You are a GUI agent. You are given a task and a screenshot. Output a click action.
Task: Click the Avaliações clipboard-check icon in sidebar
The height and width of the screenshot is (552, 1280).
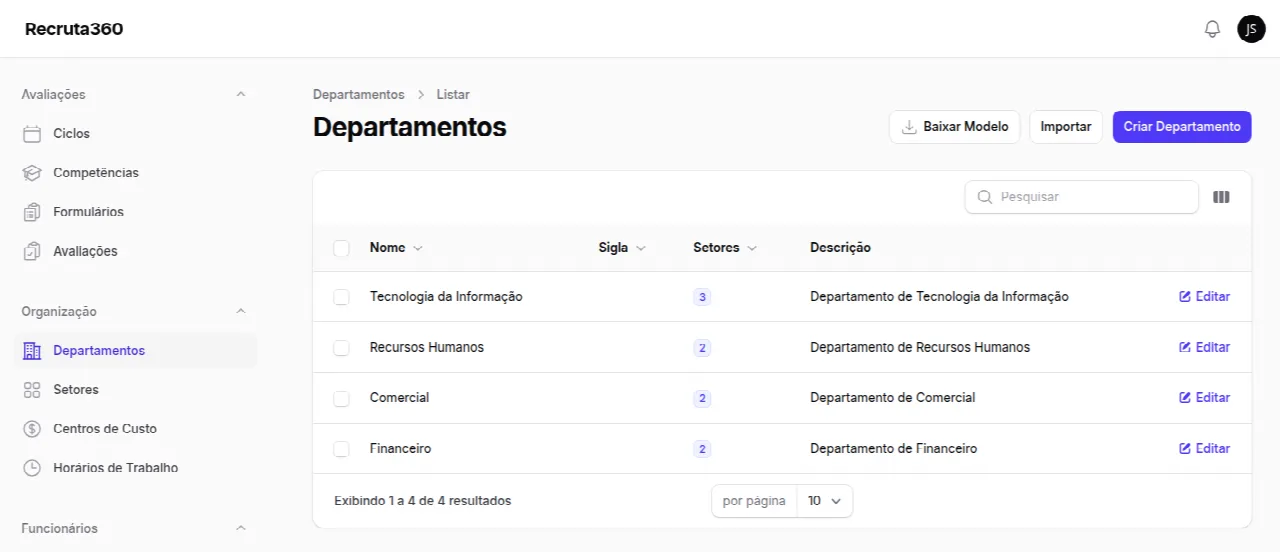point(32,251)
